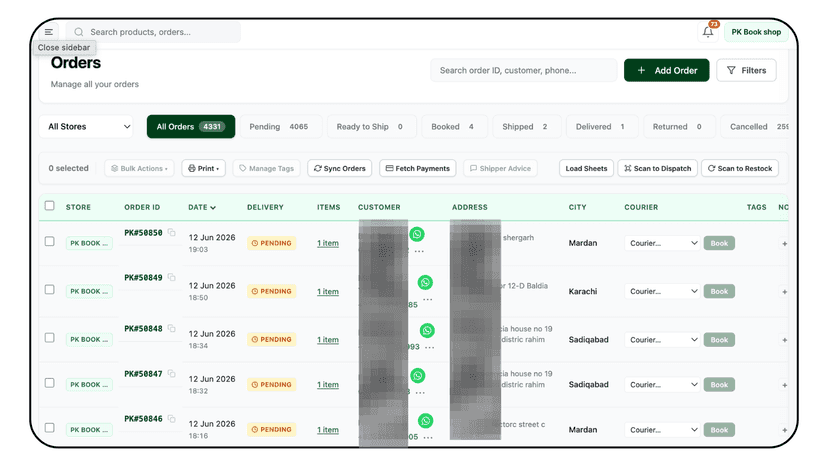Click Scan to Dispatch button

pyautogui.click(x=657, y=169)
